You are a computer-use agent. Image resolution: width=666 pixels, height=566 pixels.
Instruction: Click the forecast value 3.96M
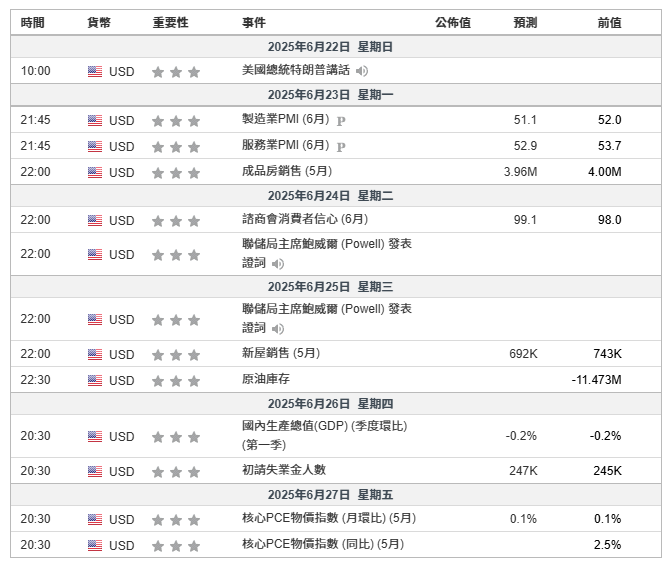point(520,172)
